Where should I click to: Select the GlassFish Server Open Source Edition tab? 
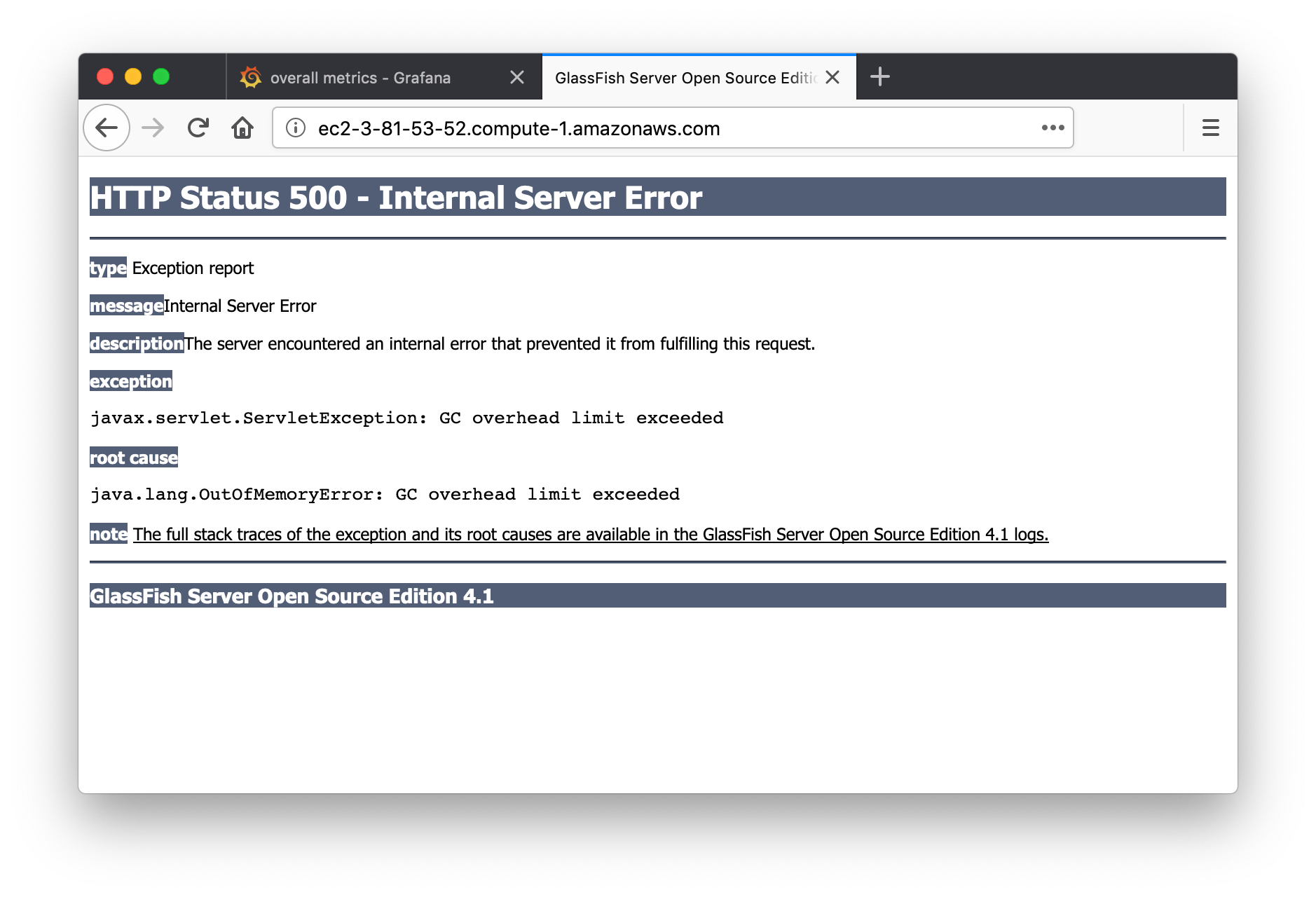699,77
